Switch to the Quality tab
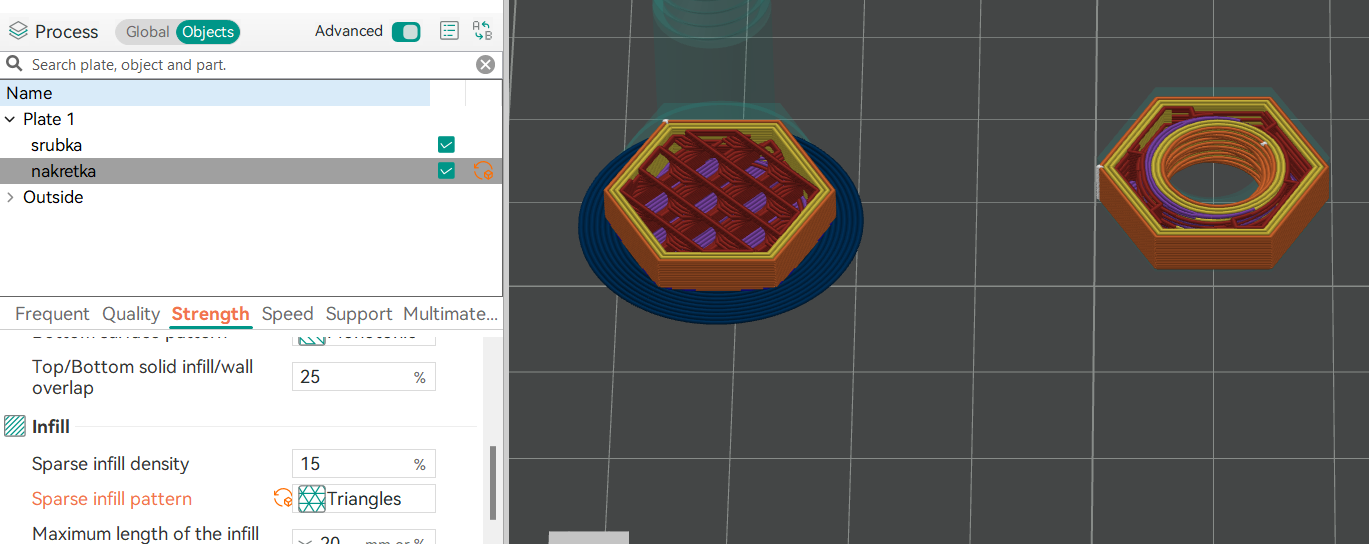The height and width of the screenshot is (544, 1369). tap(131, 314)
